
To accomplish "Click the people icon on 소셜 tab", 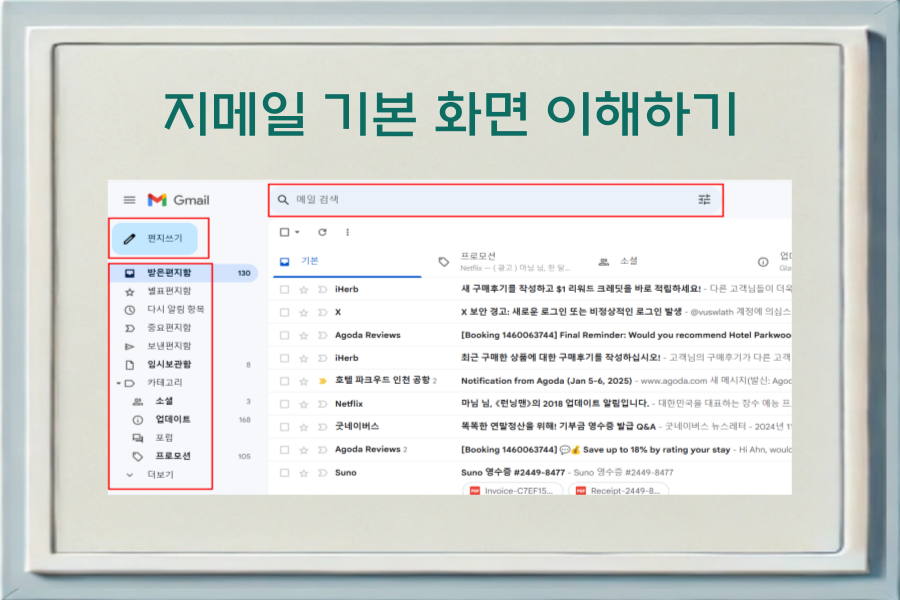I will (604, 262).
